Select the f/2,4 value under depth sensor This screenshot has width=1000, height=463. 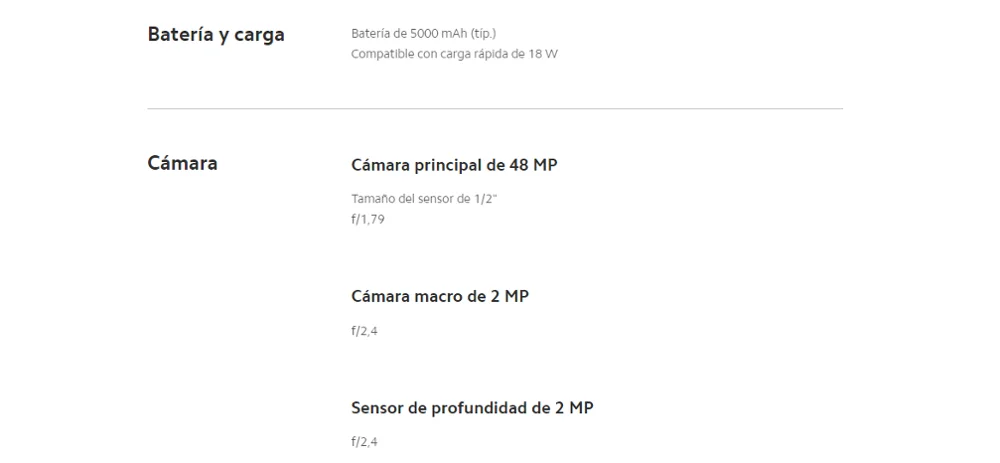click(364, 442)
